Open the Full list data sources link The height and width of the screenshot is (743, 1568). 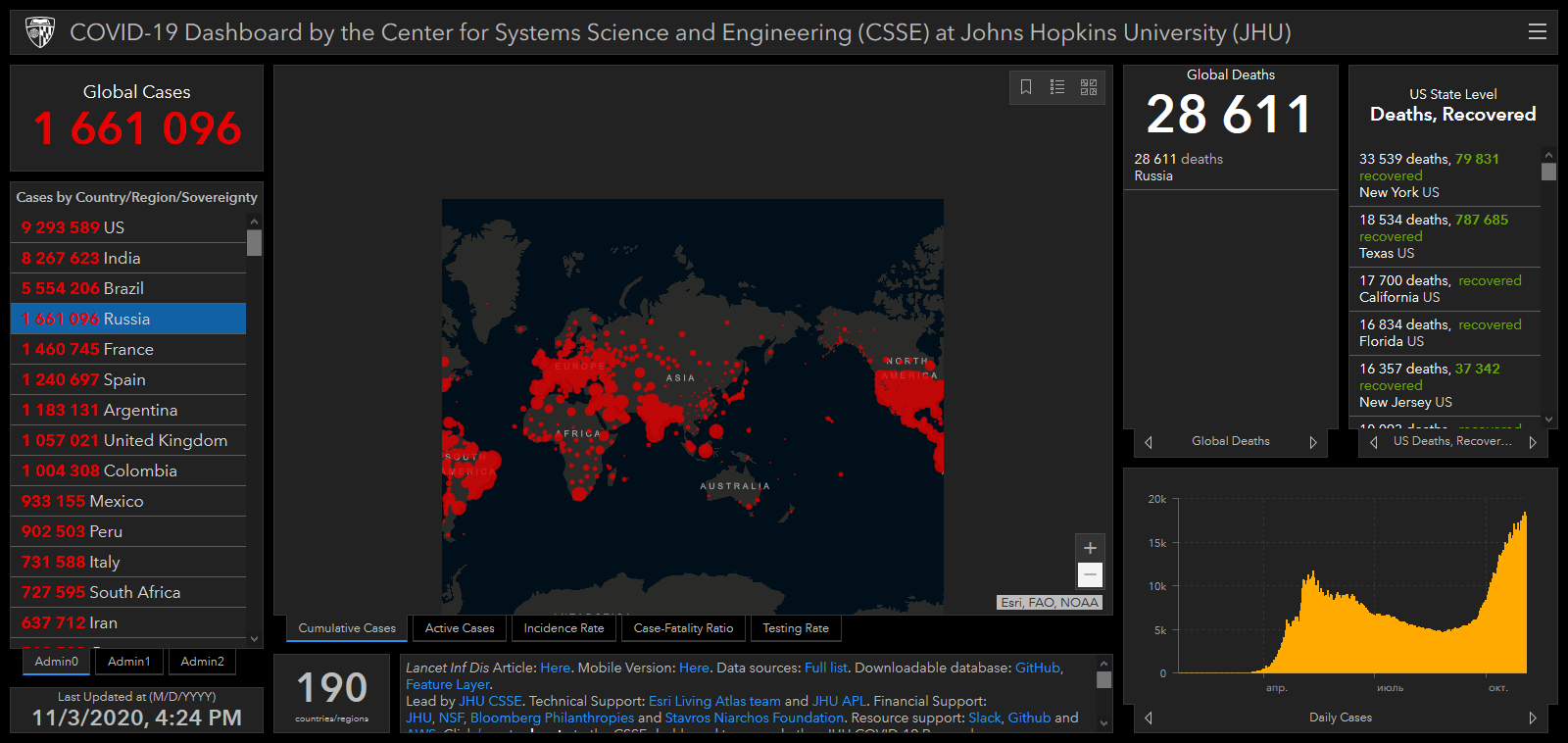pos(826,668)
